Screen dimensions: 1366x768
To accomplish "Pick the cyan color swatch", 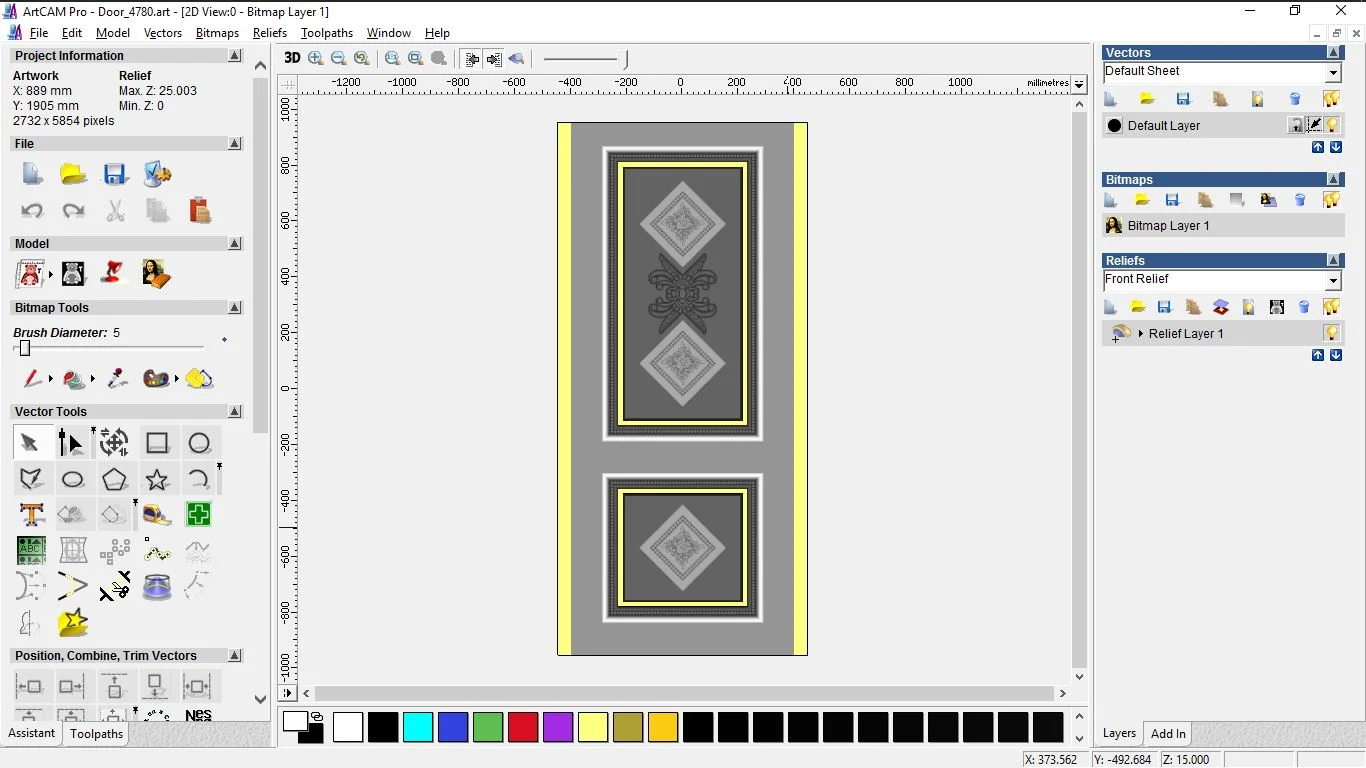I will pos(418,727).
